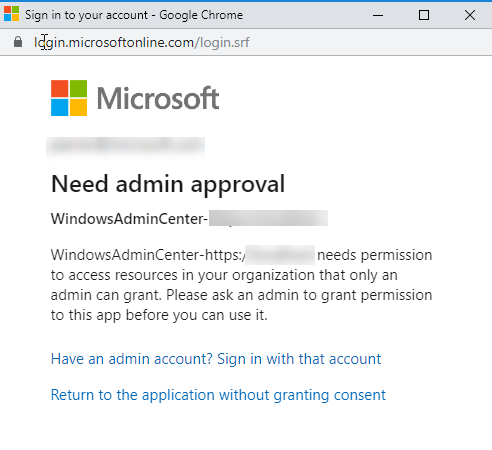Click the gray Microsoft wordmark text
The width and height of the screenshot is (492, 450).
[x=158, y=98]
